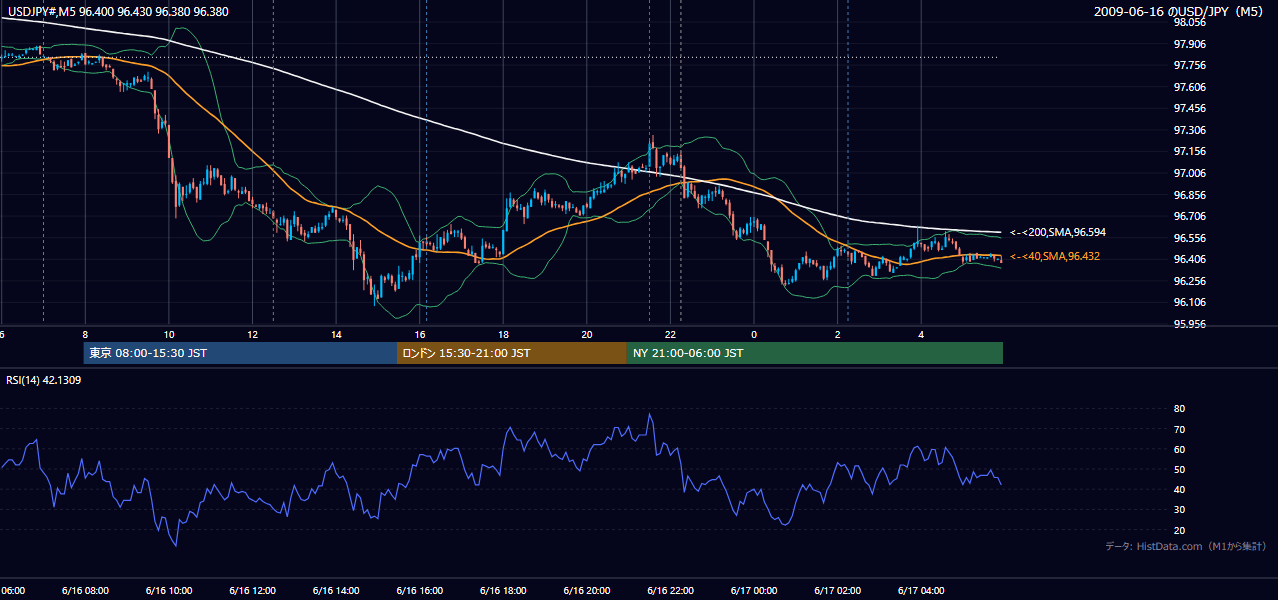
Task: Click the '6/17 00:00' bottom time label
Action: (x=753, y=590)
